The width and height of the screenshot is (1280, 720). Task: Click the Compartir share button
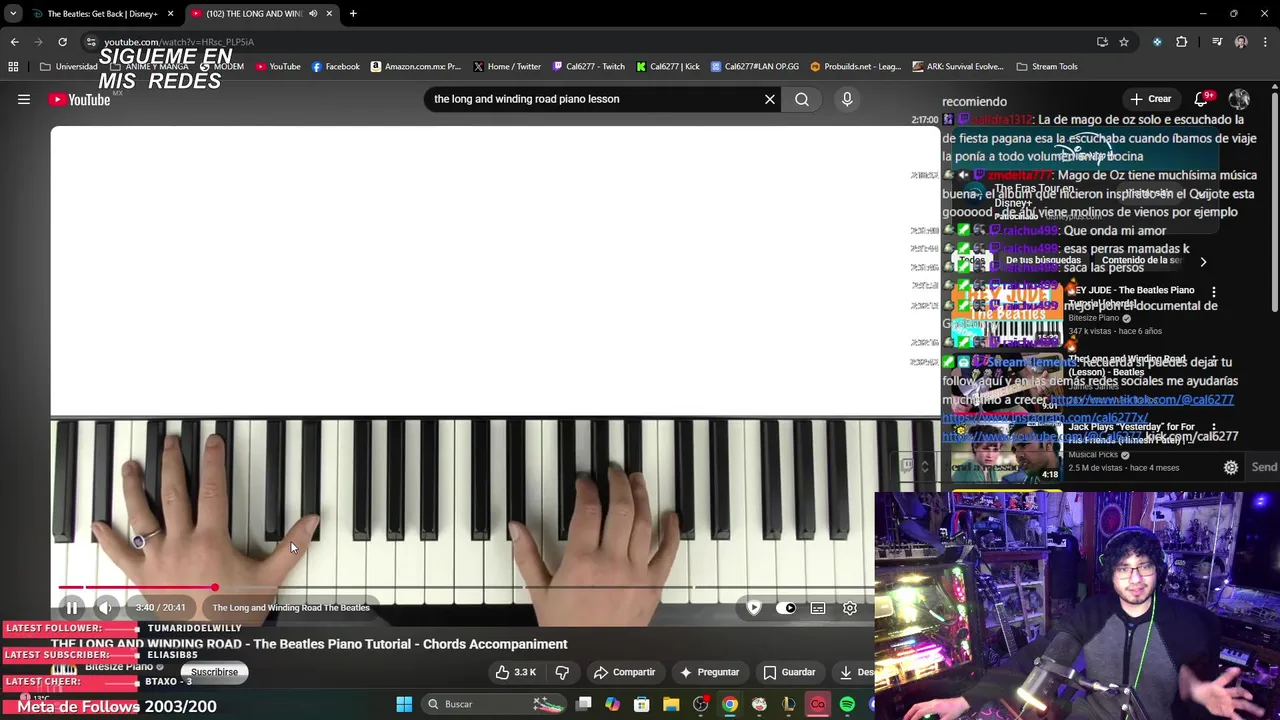[x=624, y=672]
